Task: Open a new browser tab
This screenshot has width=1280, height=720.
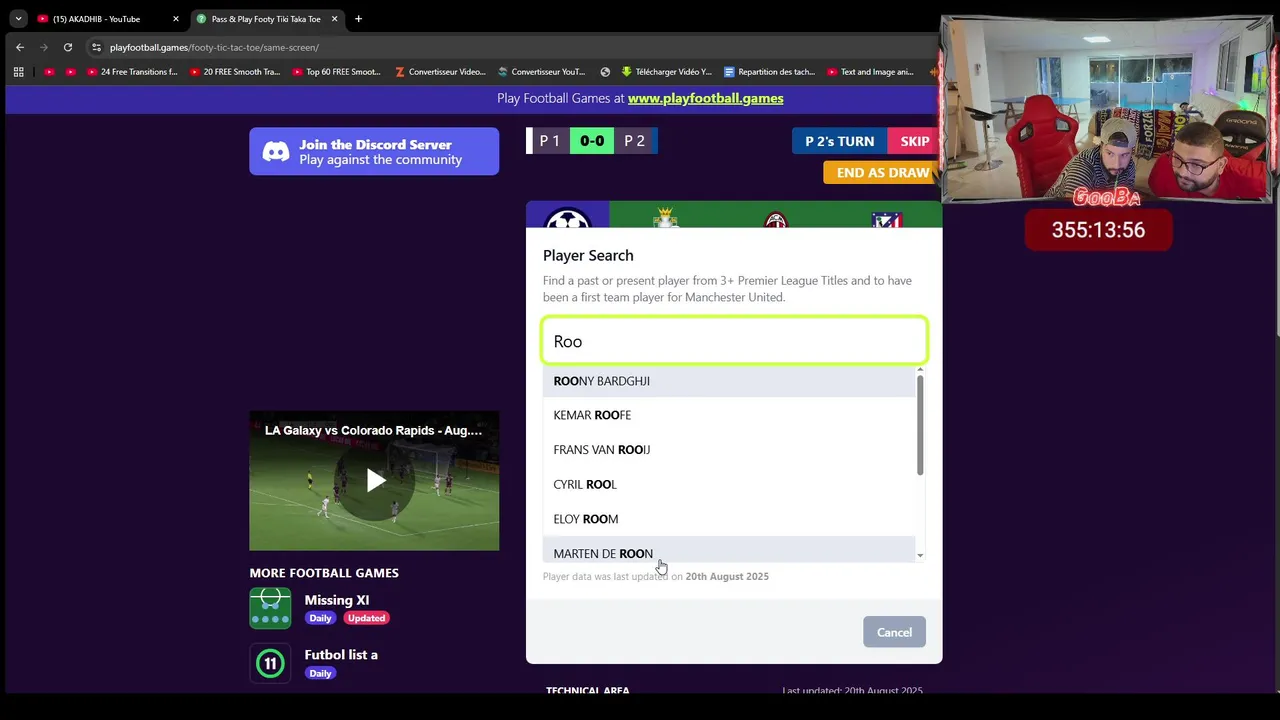Action: [358, 19]
